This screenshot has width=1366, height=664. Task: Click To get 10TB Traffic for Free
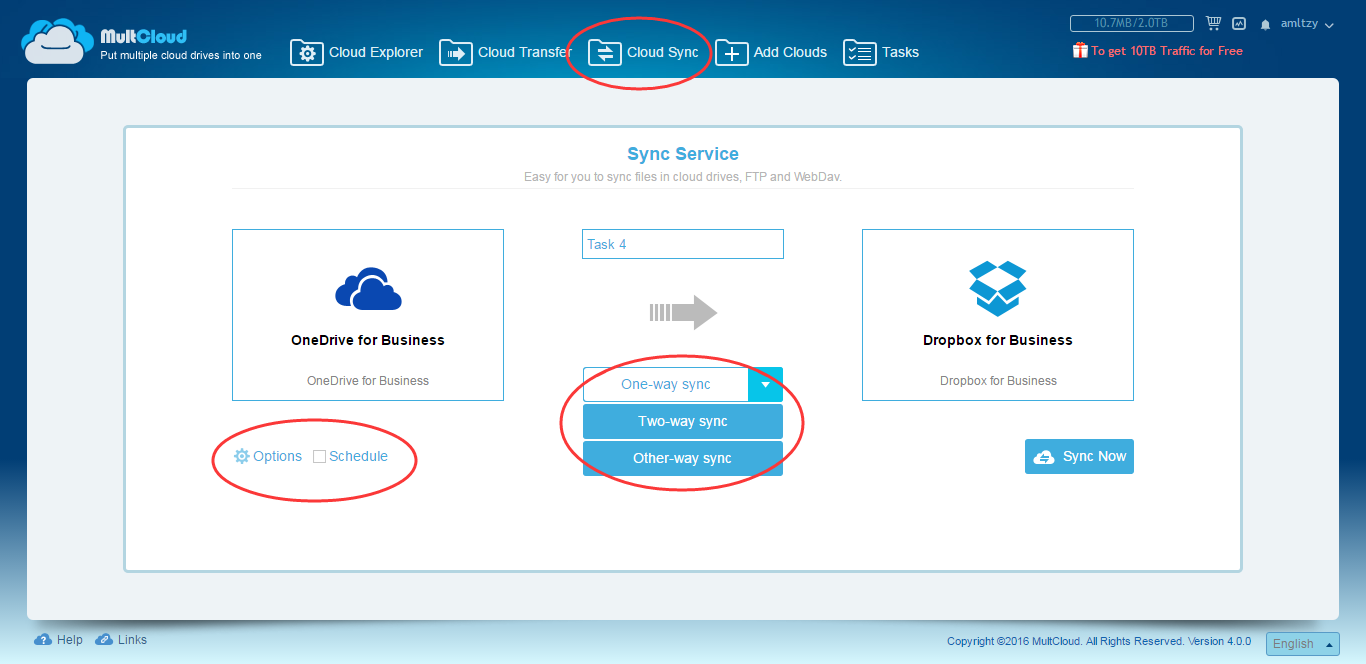click(1167, 51)
